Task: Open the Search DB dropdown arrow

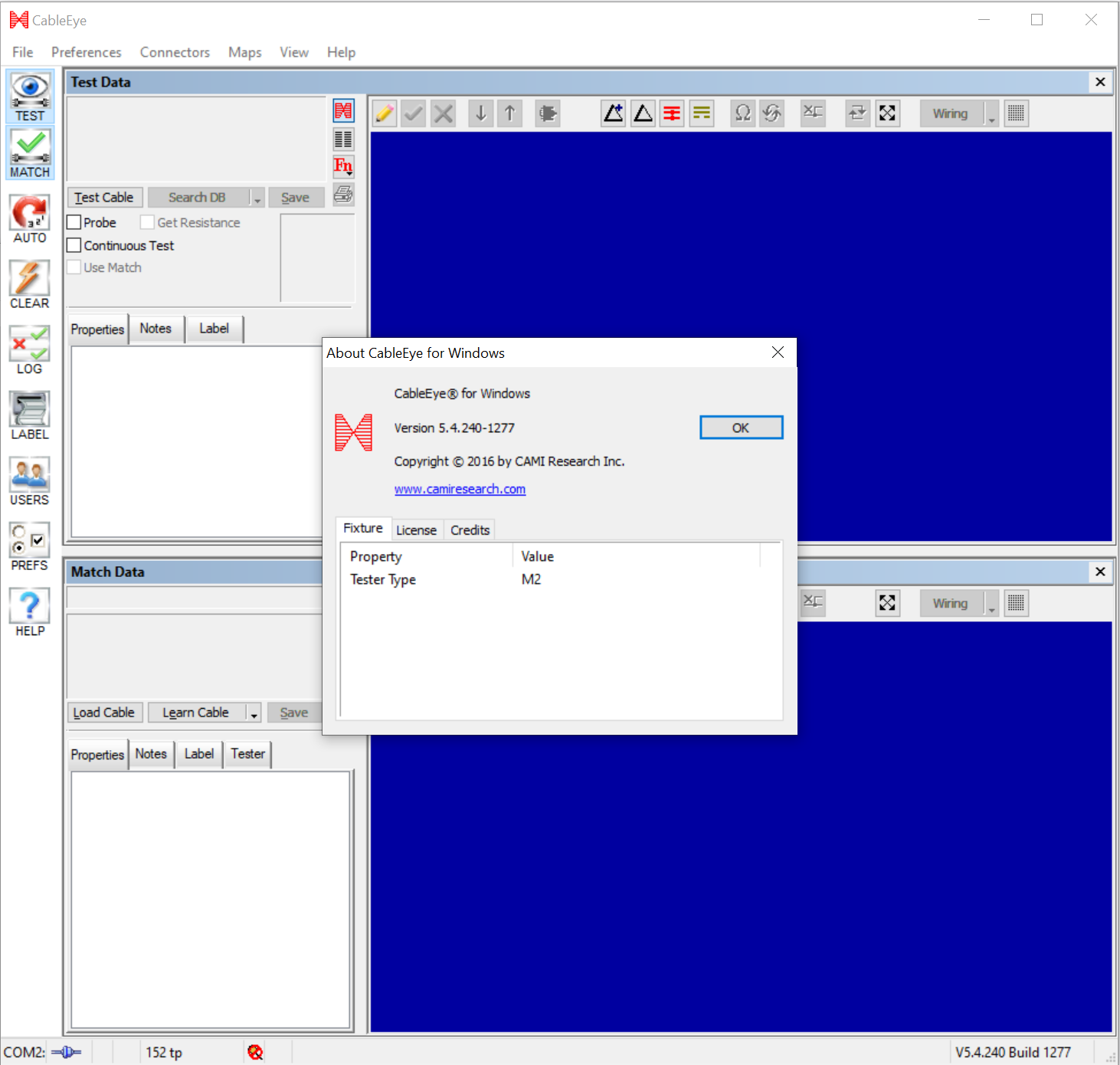Action: 257,198
